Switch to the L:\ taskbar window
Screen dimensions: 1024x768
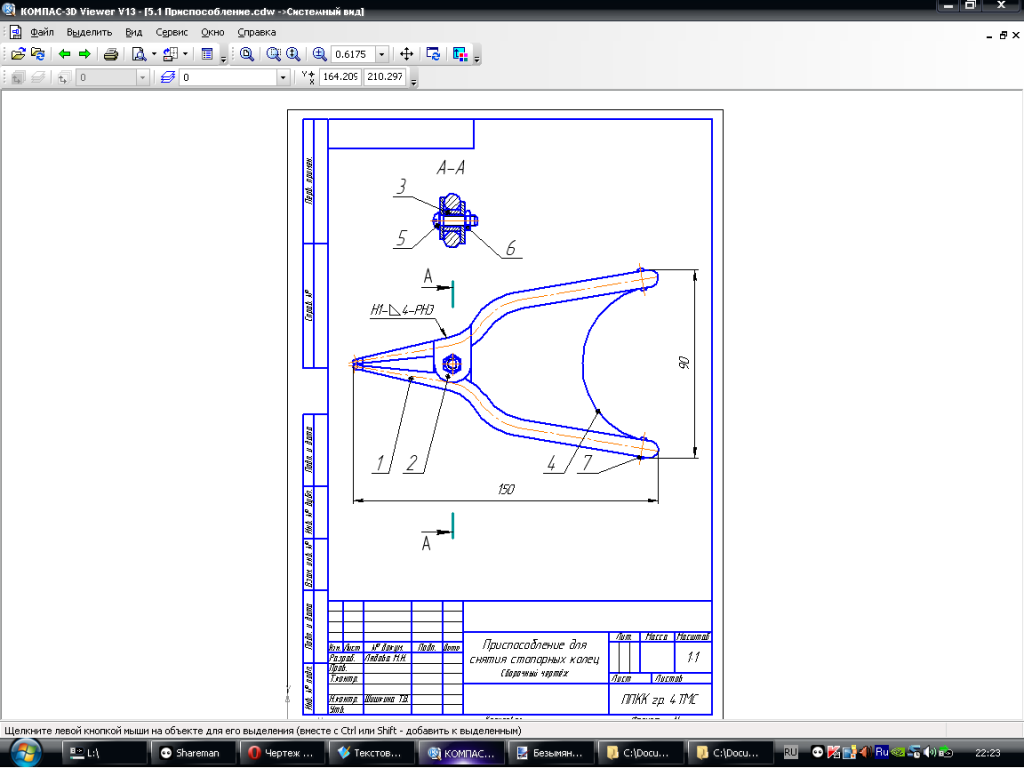(104, 753)
